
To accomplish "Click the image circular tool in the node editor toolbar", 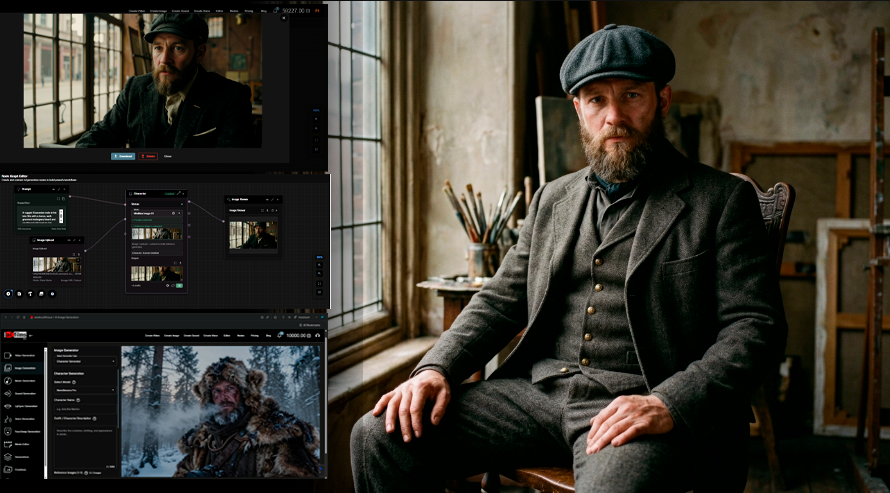I will pos(41,294).
